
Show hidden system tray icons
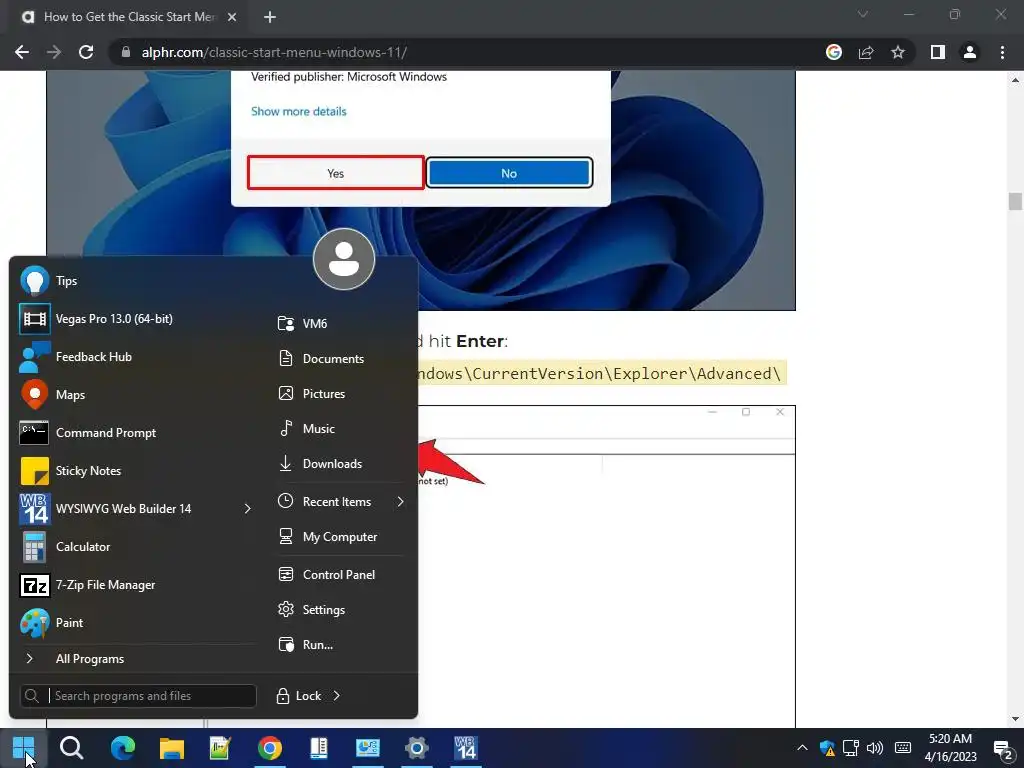coord(803,748)
